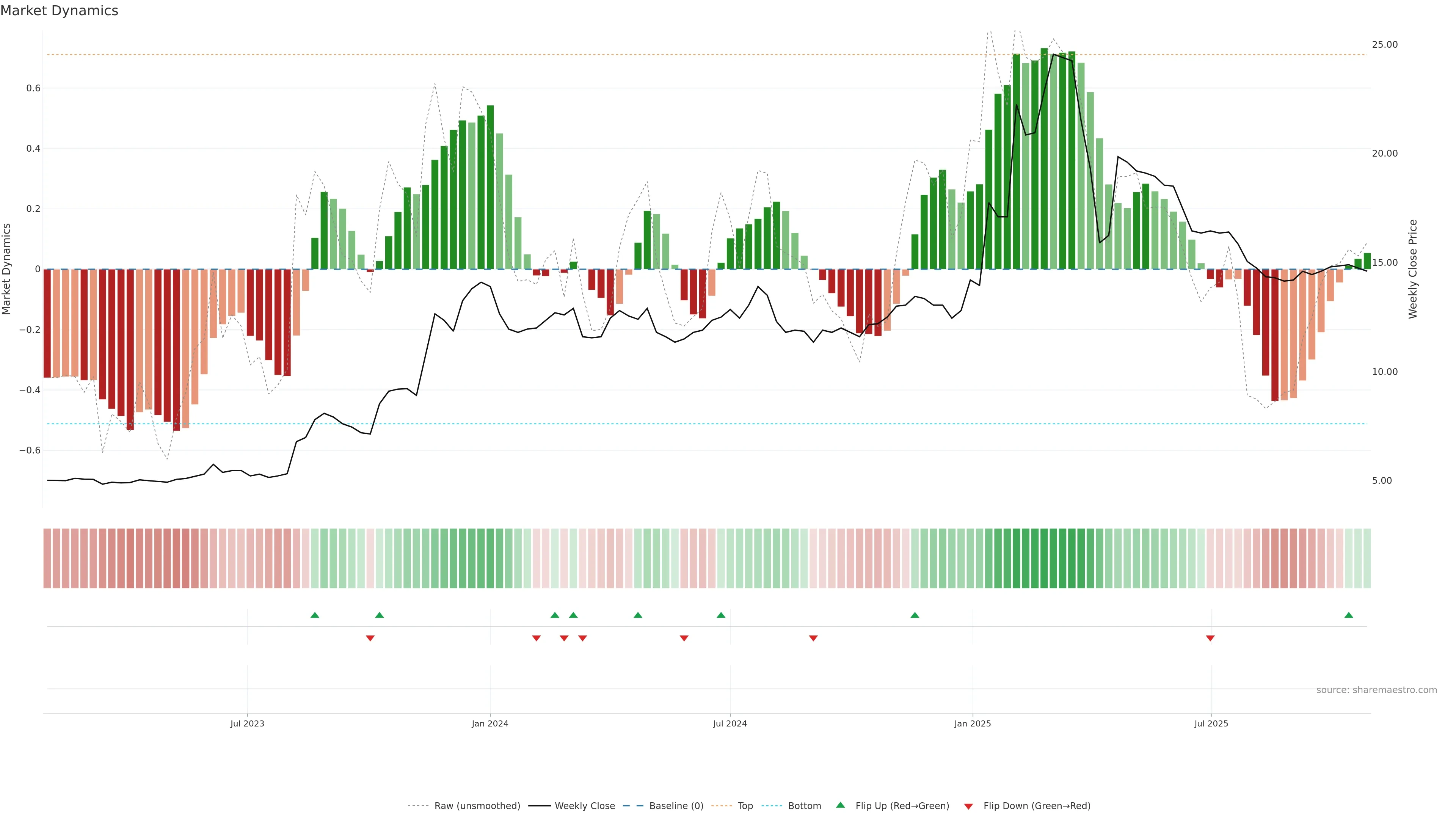Click the red flip-down marker after Jul 2024
The width and height of the screenshot is (1456, 819).
[813, 638]
